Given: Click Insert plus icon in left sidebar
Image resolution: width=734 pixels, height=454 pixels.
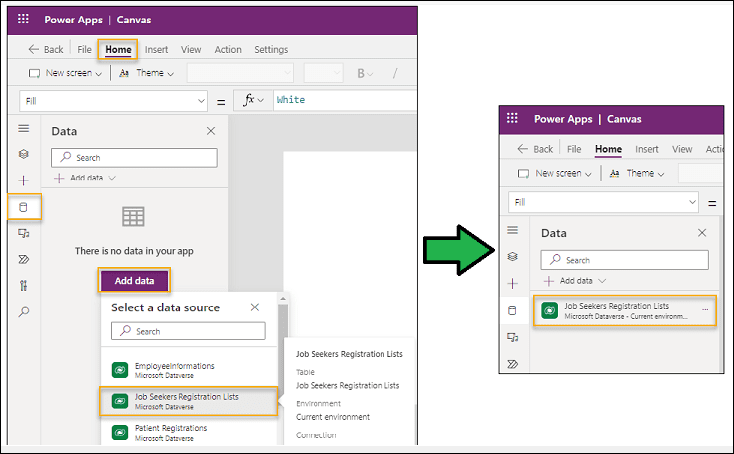Looking at the screenshot, I should coord(24,180).
